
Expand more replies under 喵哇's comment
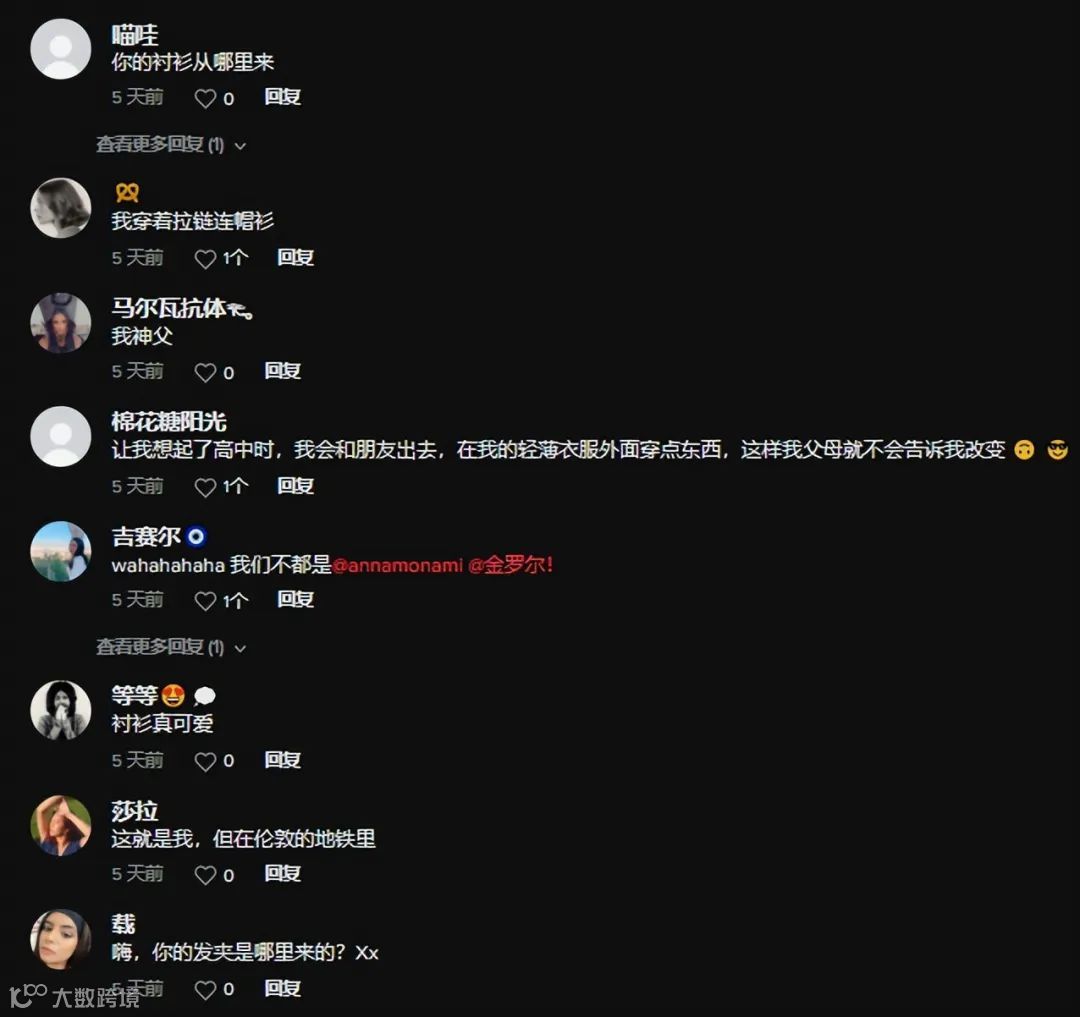point(171,145)
